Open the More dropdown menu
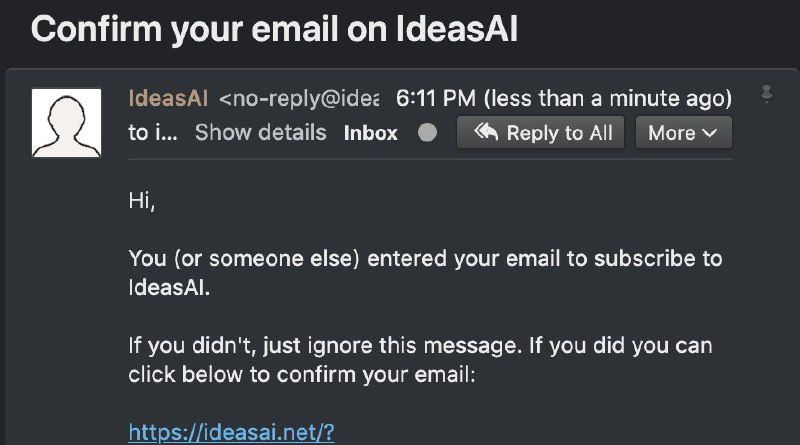This screenshot has height=445, width=800. (x=683, y=133)
